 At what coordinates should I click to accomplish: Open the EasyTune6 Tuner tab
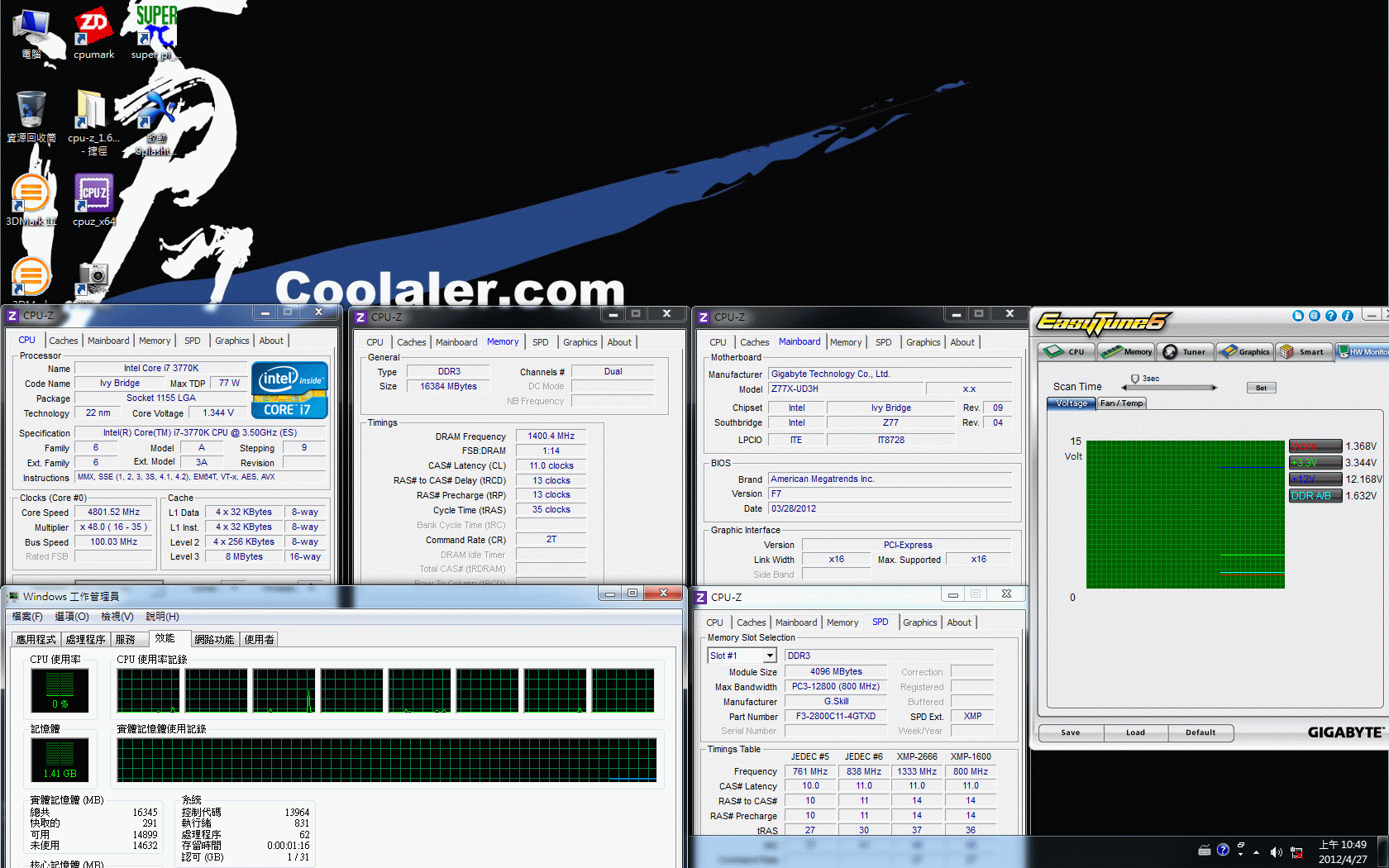coord(1186,351)
